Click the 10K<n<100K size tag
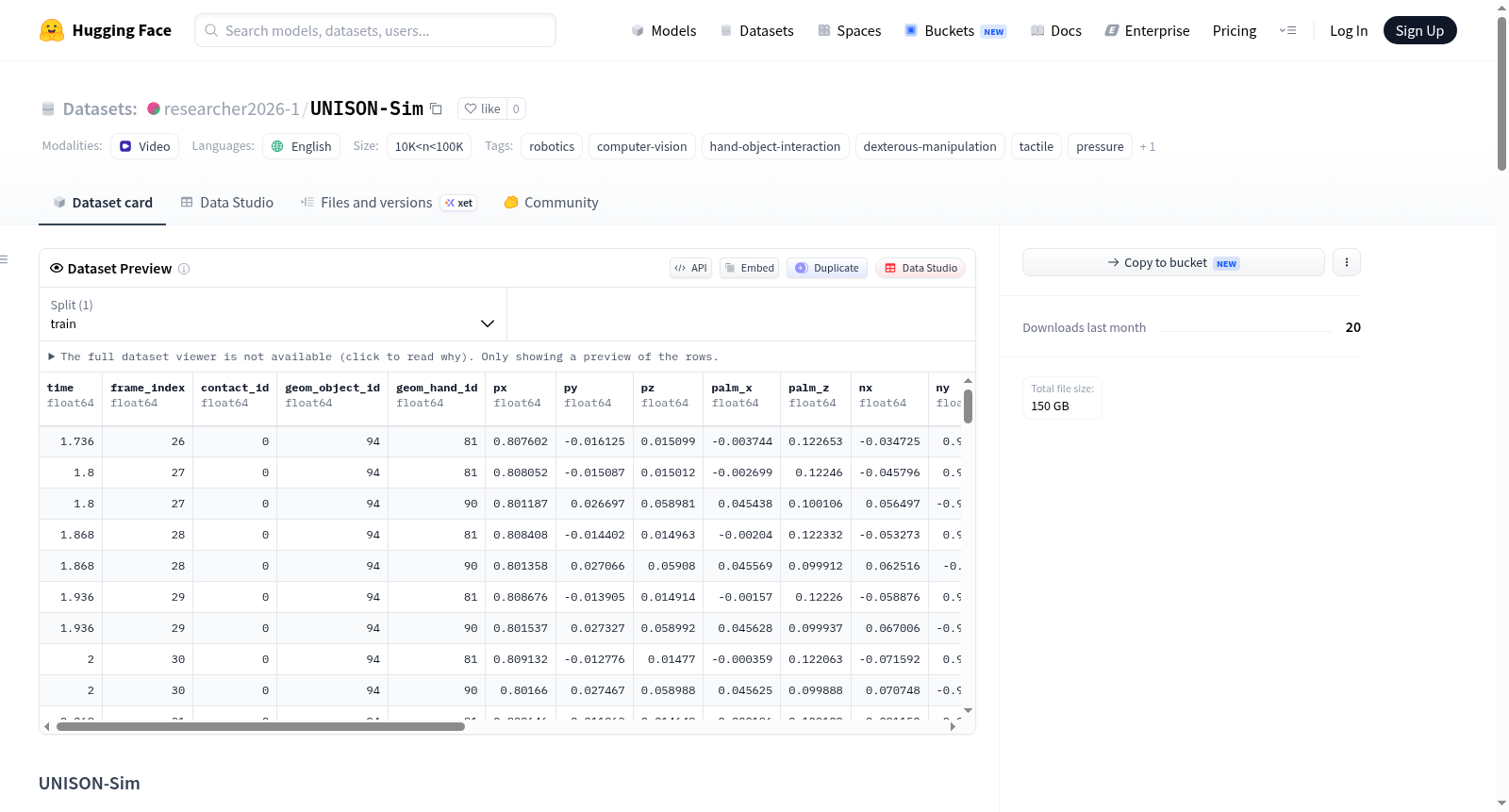This screenshot has width=1509, height=812. pos(429,146)
